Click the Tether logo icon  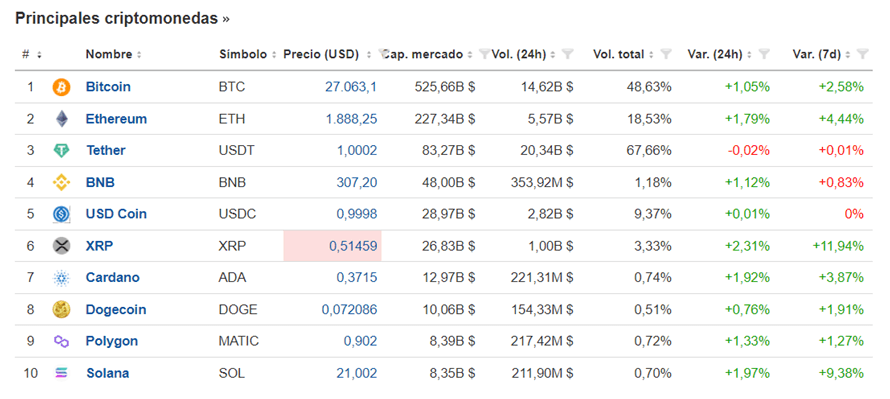tap(61, 151)
